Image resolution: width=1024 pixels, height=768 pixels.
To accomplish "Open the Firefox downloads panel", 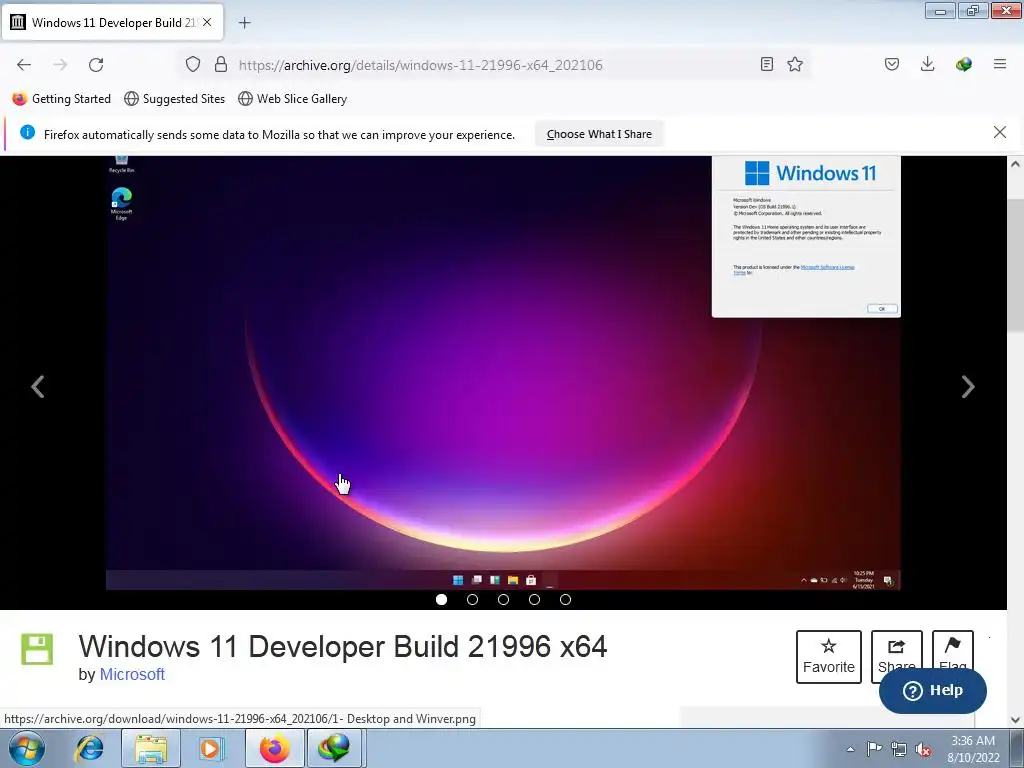I will coord(927,64).
